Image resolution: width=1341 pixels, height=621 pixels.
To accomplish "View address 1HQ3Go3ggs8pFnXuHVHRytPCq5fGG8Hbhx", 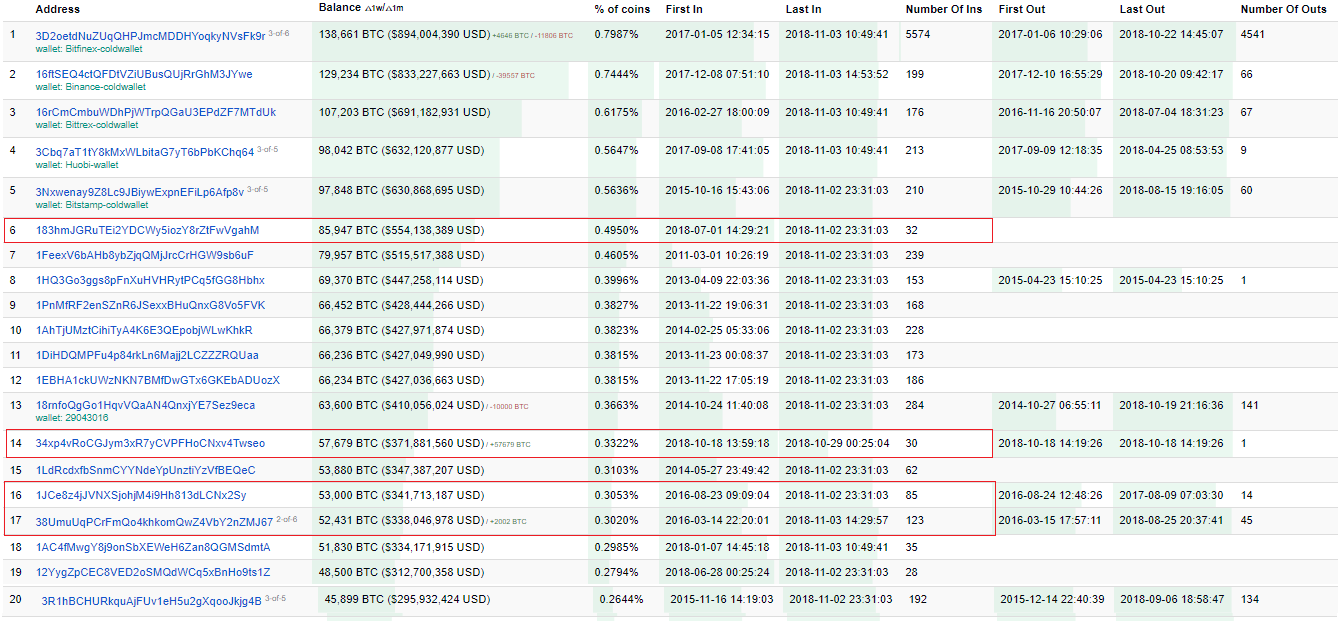I will coord(150,280).
